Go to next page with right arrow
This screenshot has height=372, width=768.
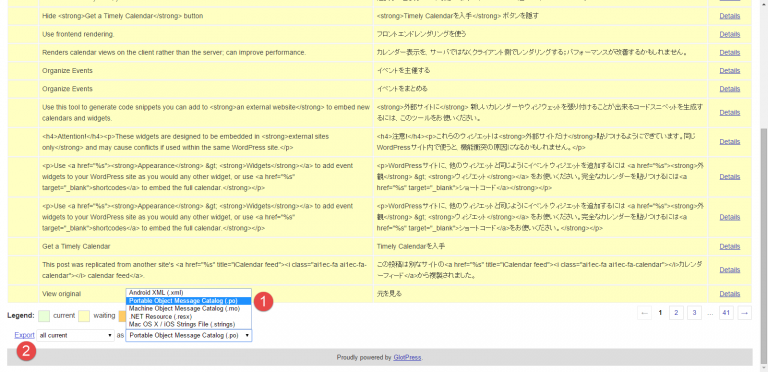(x=745, y=313)
